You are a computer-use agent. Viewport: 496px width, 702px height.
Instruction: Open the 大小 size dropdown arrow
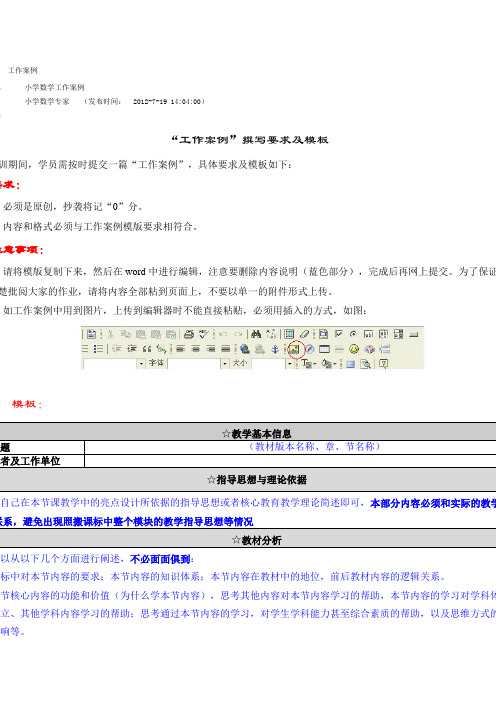(290, 364)
